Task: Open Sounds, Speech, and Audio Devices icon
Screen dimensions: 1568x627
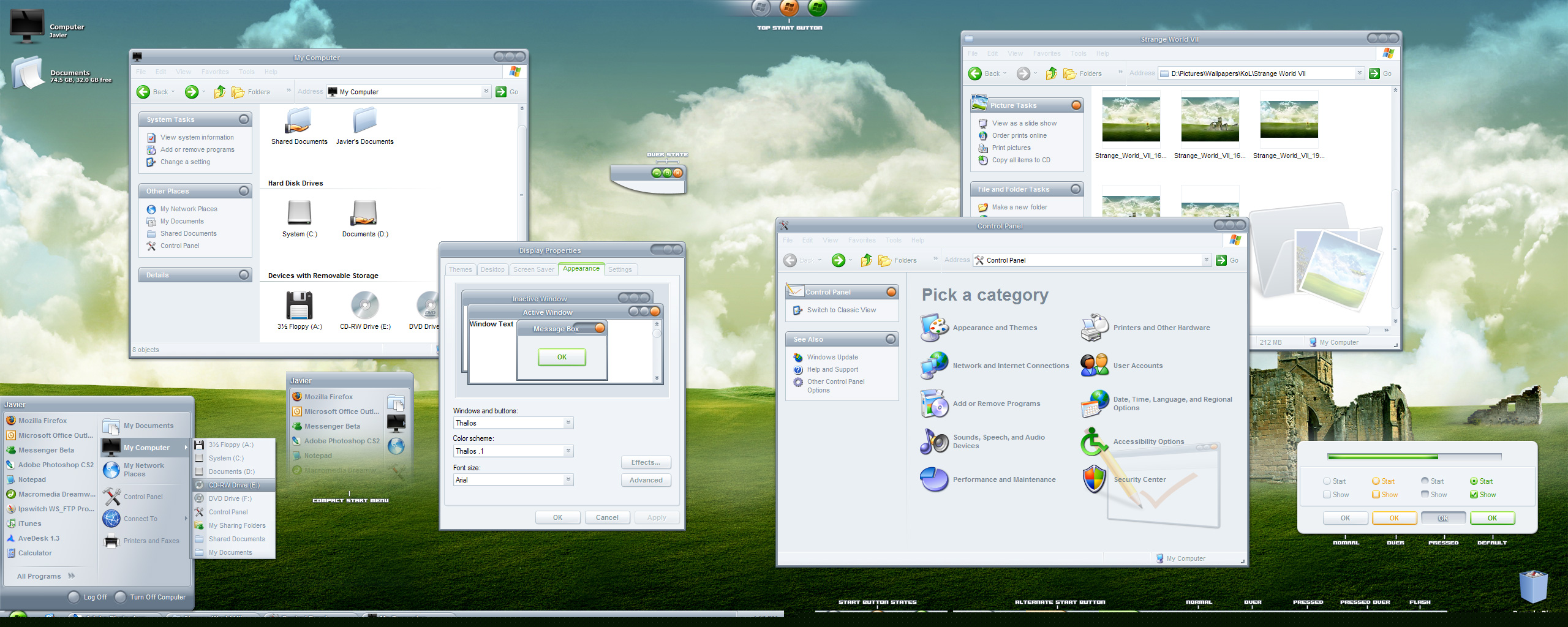Action: (x=935, y=441)
